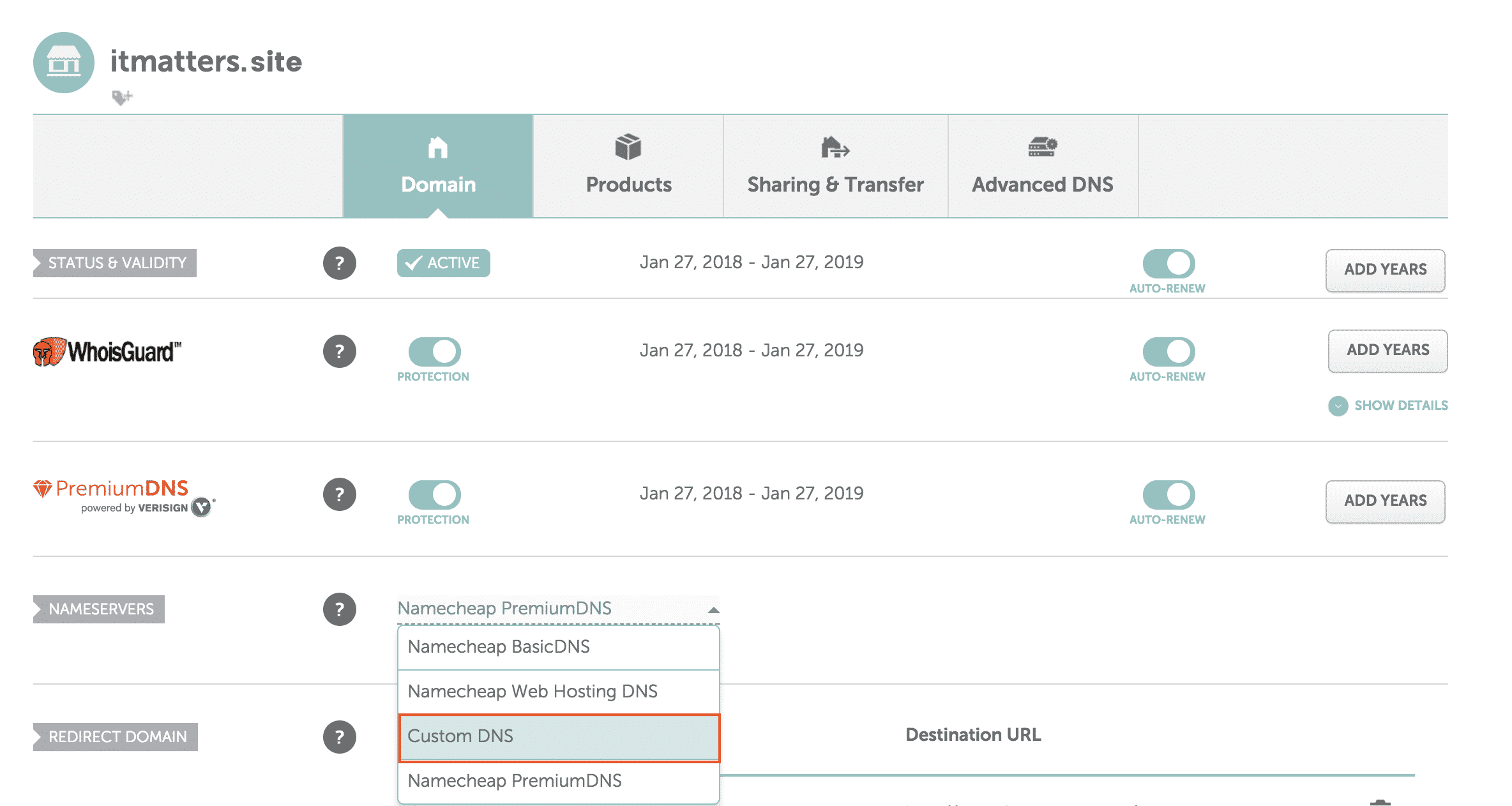Click Add Years for PremiumDNS

point(1386,501)
